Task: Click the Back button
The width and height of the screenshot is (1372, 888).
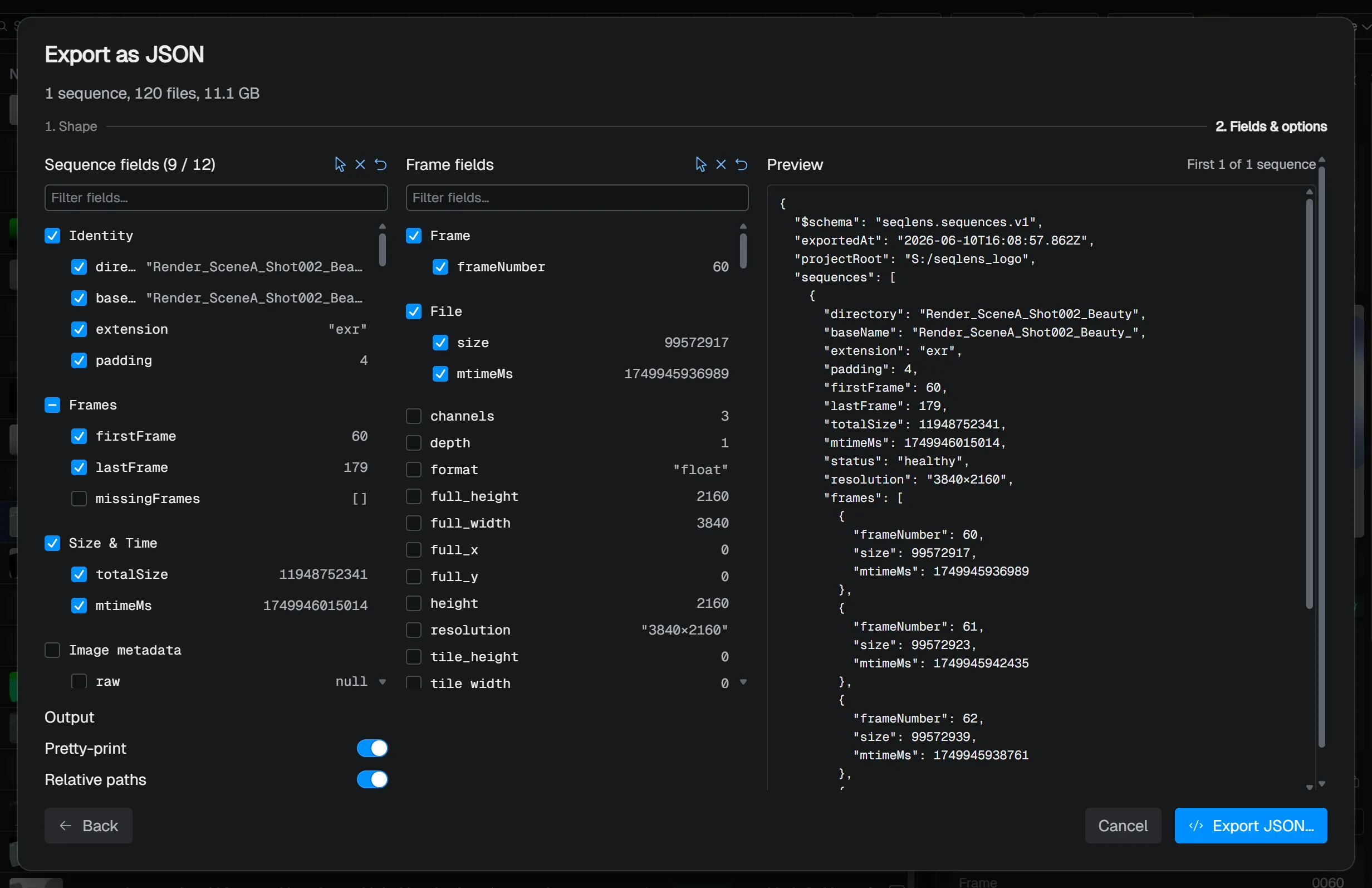Action: [89, 826]
